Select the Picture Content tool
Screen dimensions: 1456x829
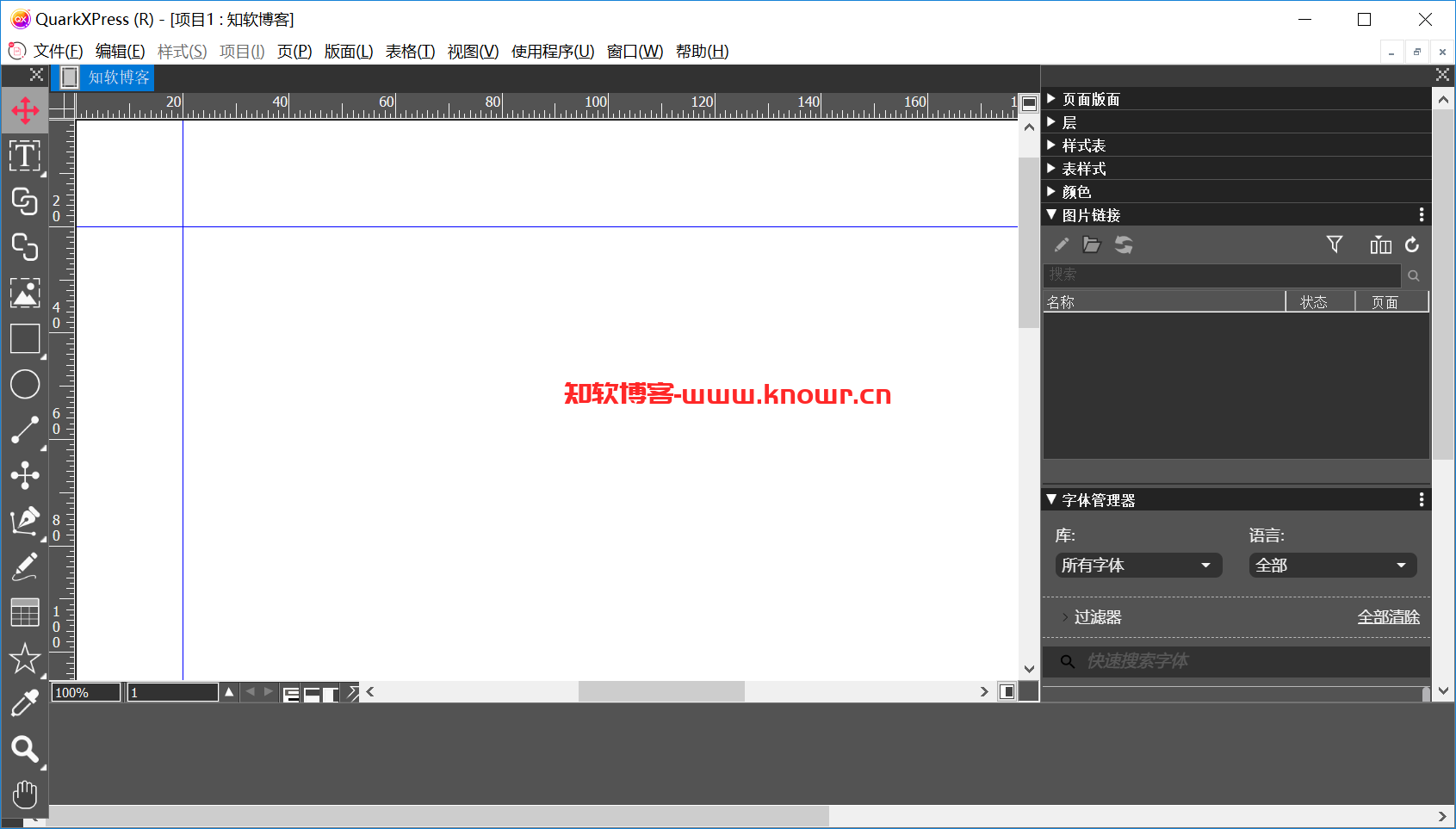(25, 293)
